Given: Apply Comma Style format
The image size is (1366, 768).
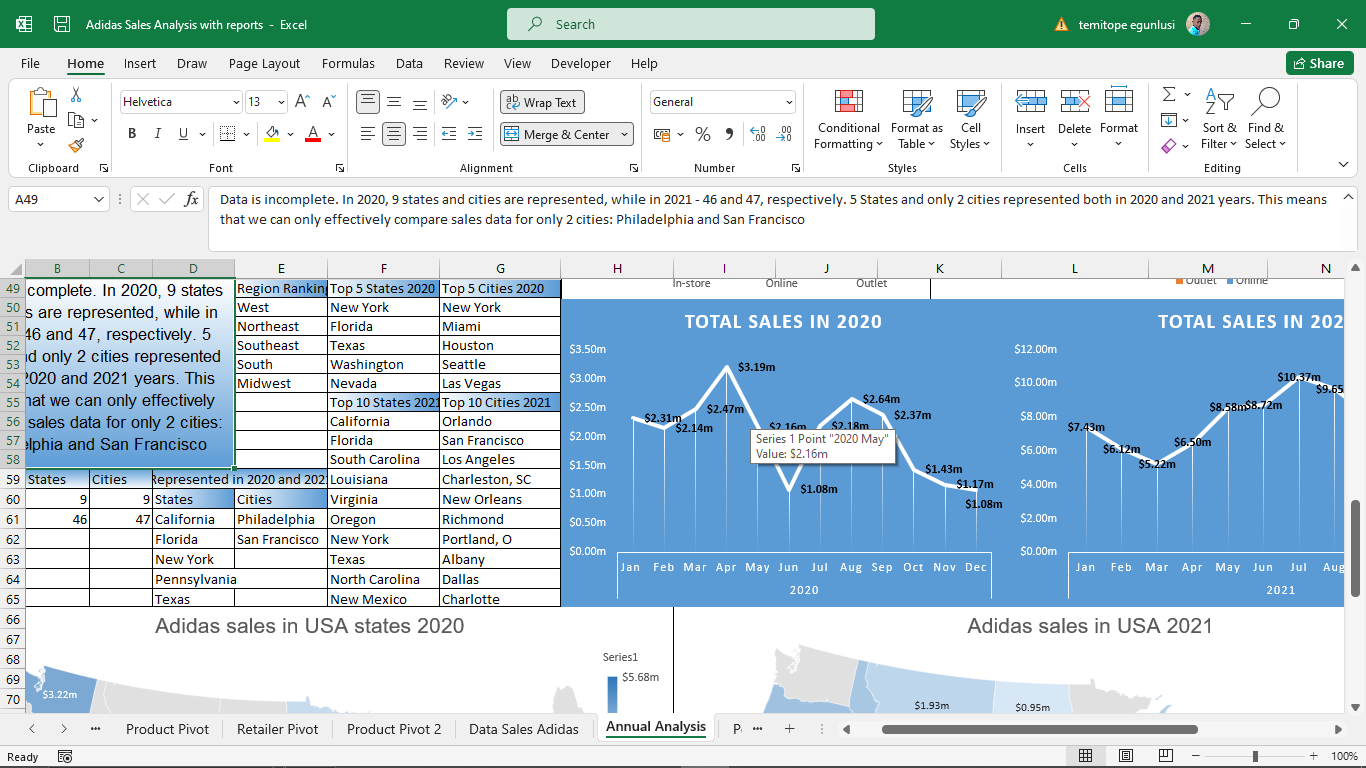Looking at the screenshot, I should pos(729,134).
